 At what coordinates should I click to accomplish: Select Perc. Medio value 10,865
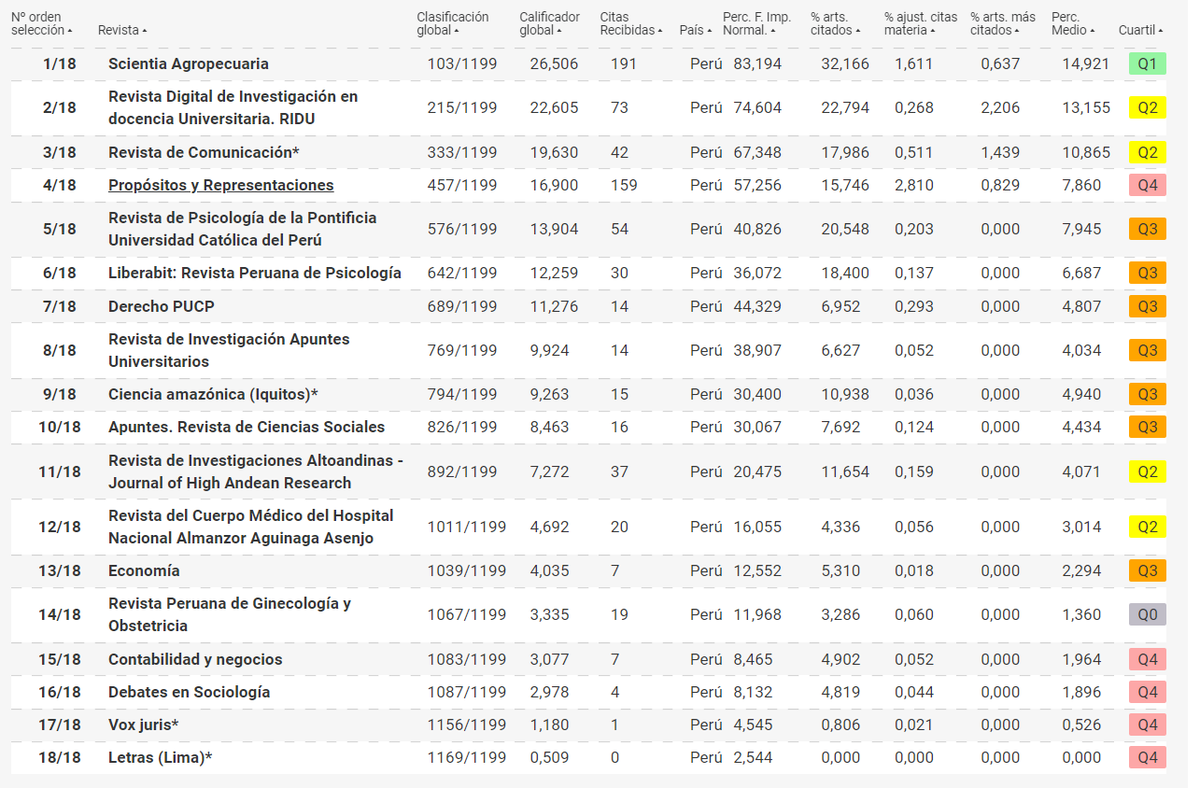click(1086, 152)
